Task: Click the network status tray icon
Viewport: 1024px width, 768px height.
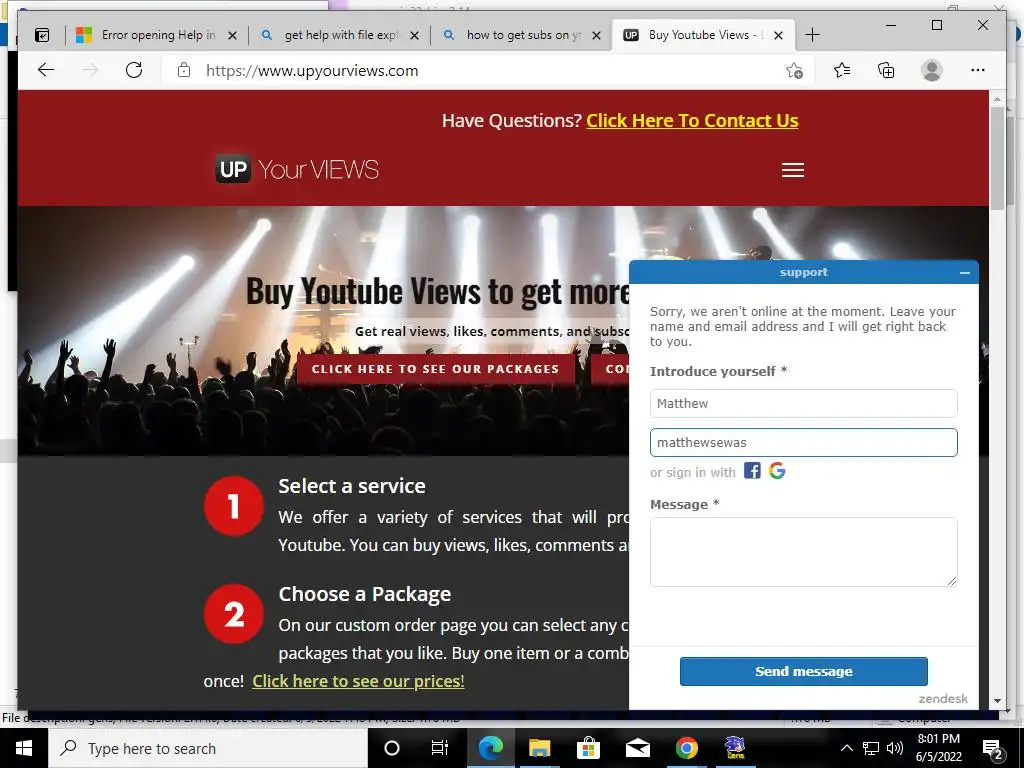Action: tap(871, 748)
